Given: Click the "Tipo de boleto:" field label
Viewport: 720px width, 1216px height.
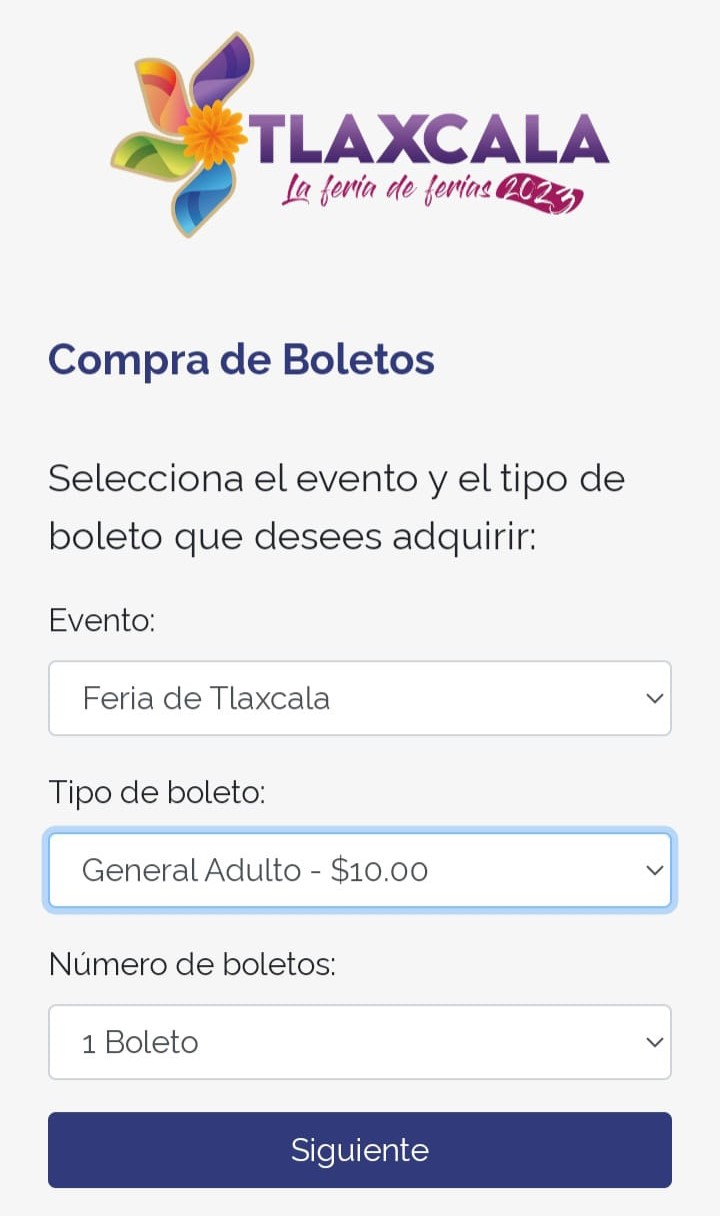Looking at the screenshot, I should (x=157, y=793).
